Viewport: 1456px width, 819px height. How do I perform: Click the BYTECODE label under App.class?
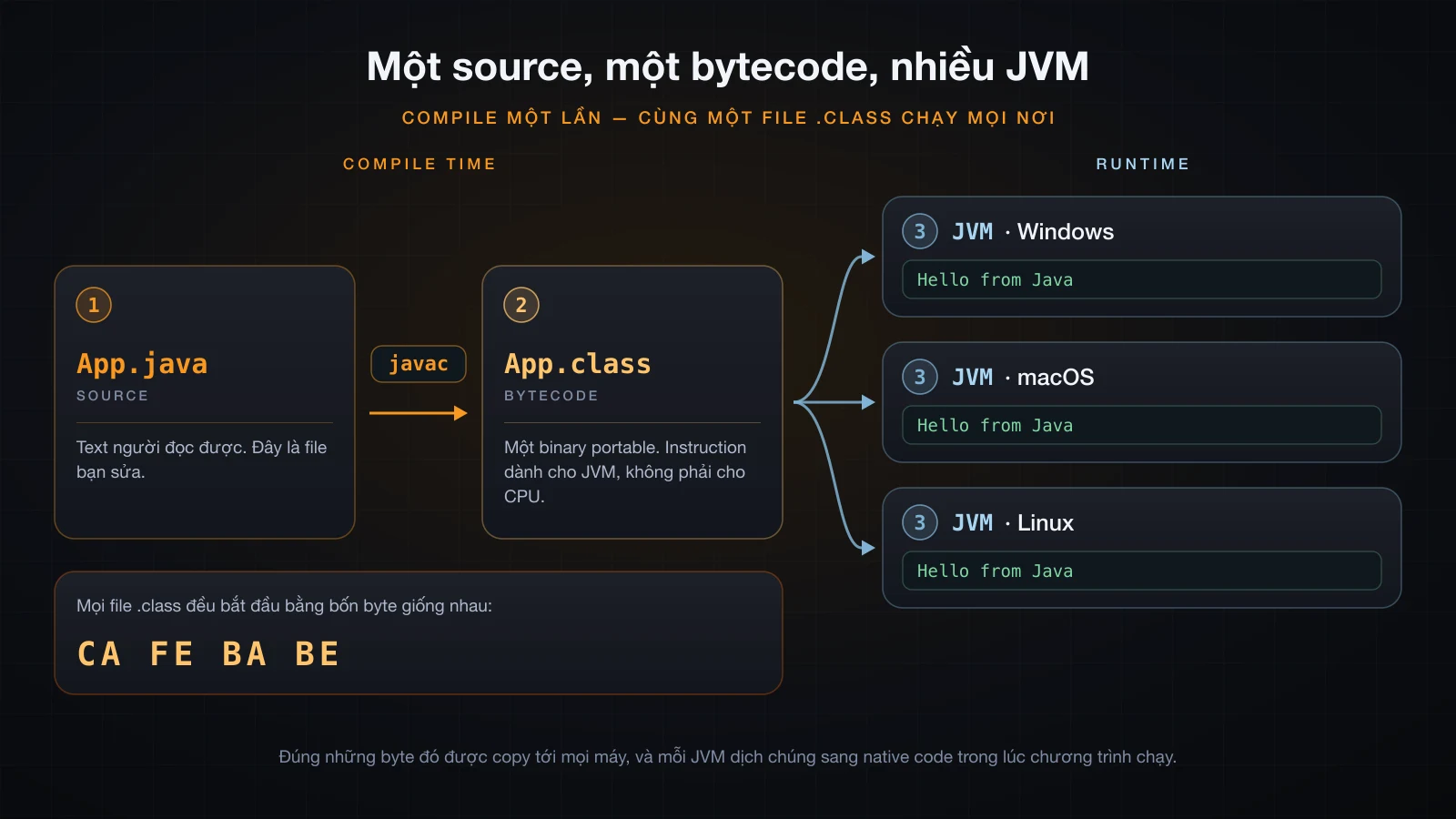click(551, 396)
